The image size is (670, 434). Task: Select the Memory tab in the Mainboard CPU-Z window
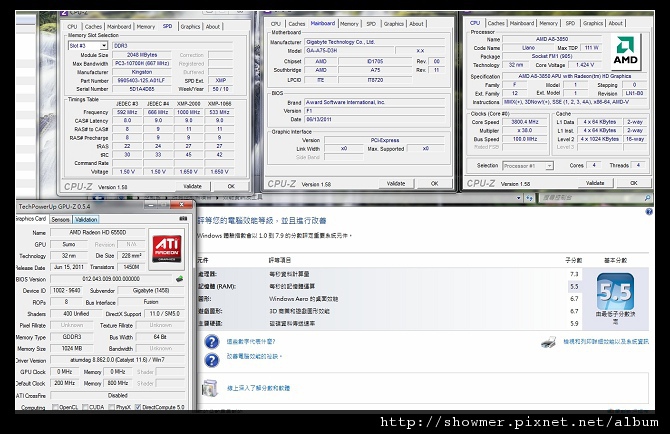click(x=349, y=24)
